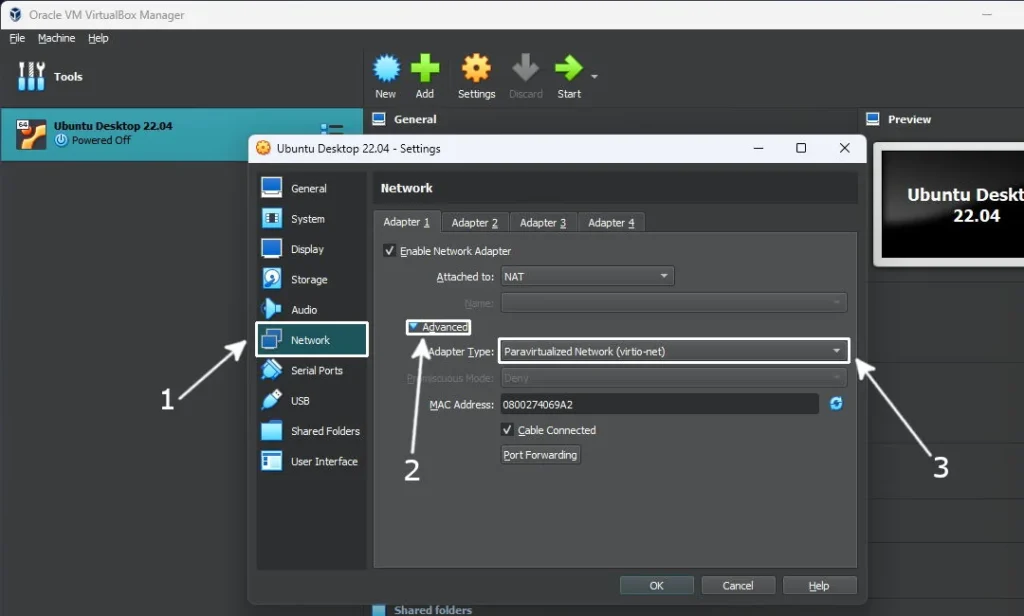Open Network settings category

pos(312,340)
